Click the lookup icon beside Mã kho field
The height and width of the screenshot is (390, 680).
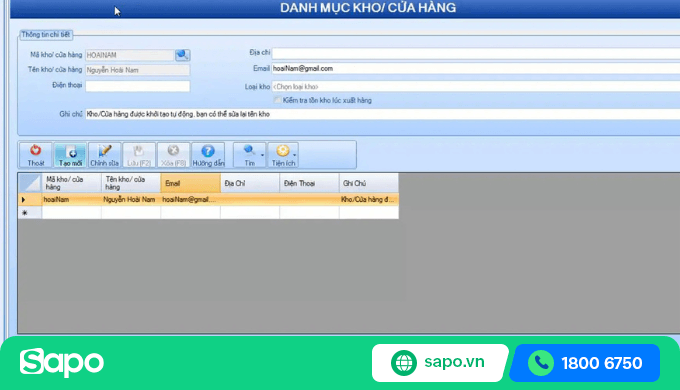point(183,55)
